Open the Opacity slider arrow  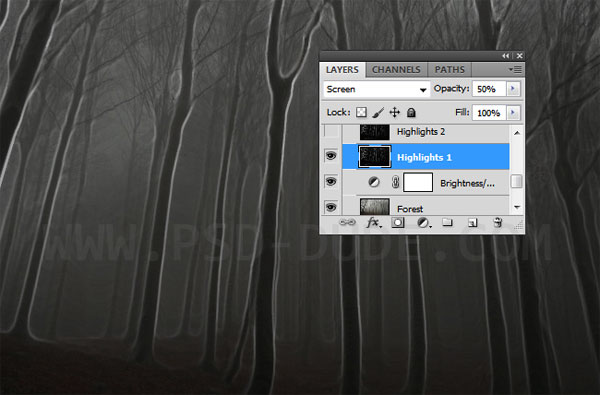click(x=513, y=89)
